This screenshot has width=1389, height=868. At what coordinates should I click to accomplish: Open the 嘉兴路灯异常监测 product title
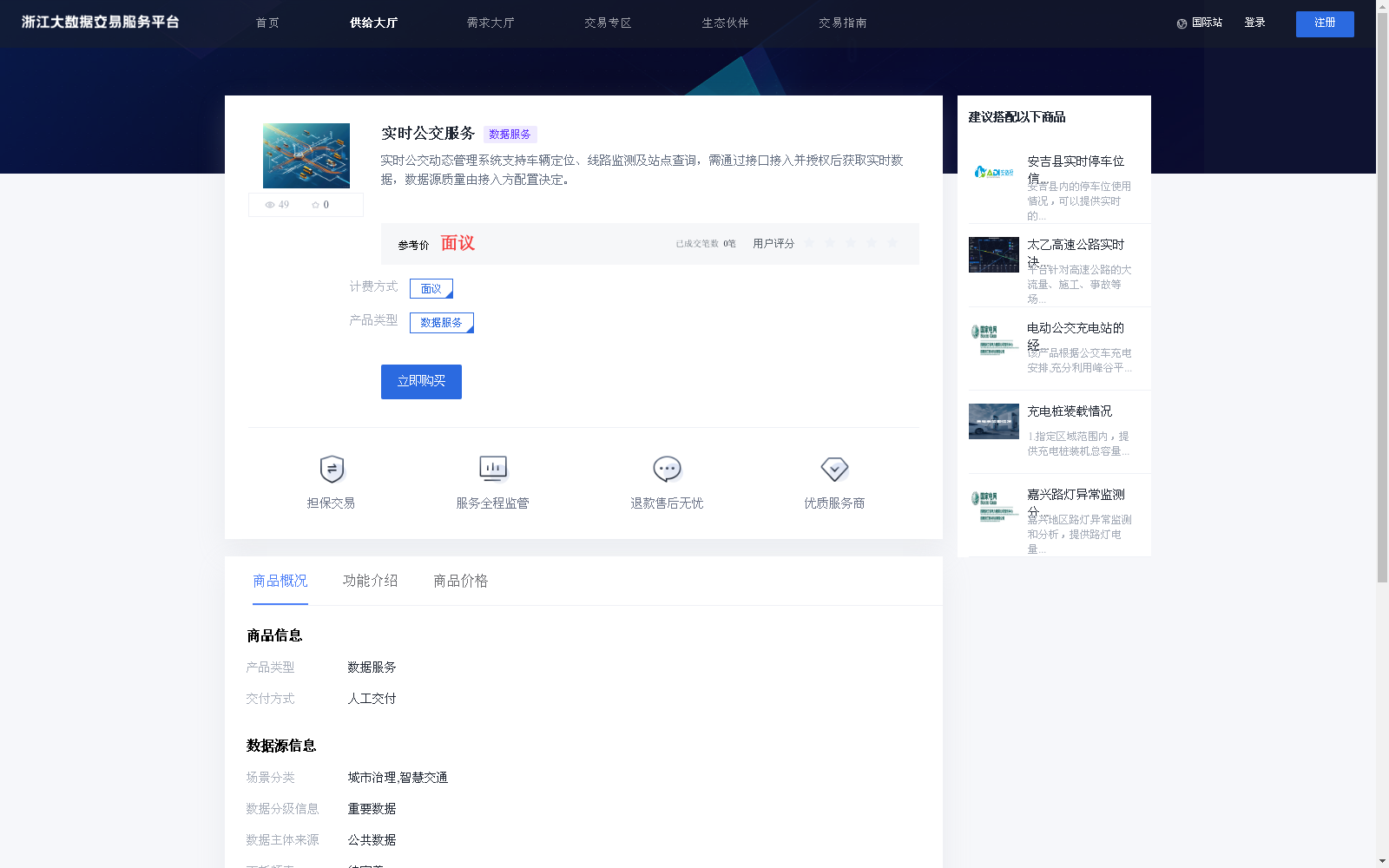[x=1076, y=503]
